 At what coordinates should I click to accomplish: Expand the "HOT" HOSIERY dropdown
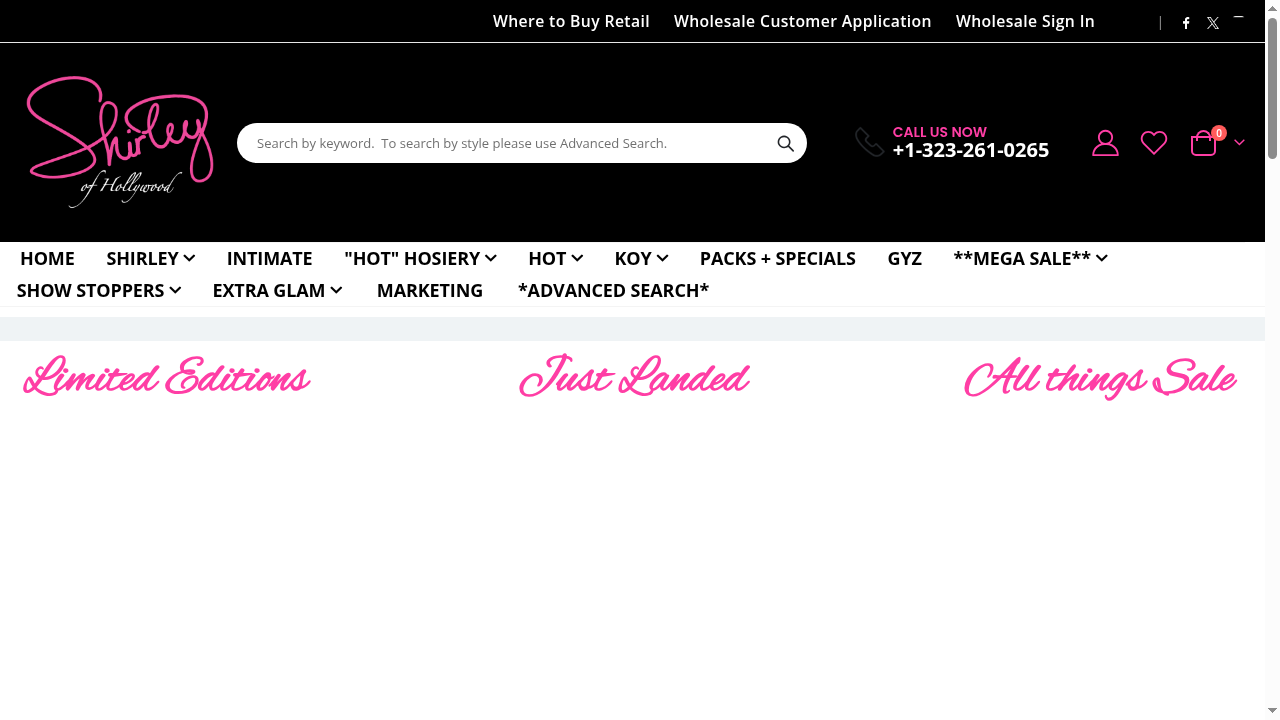(x=420, y=258)
